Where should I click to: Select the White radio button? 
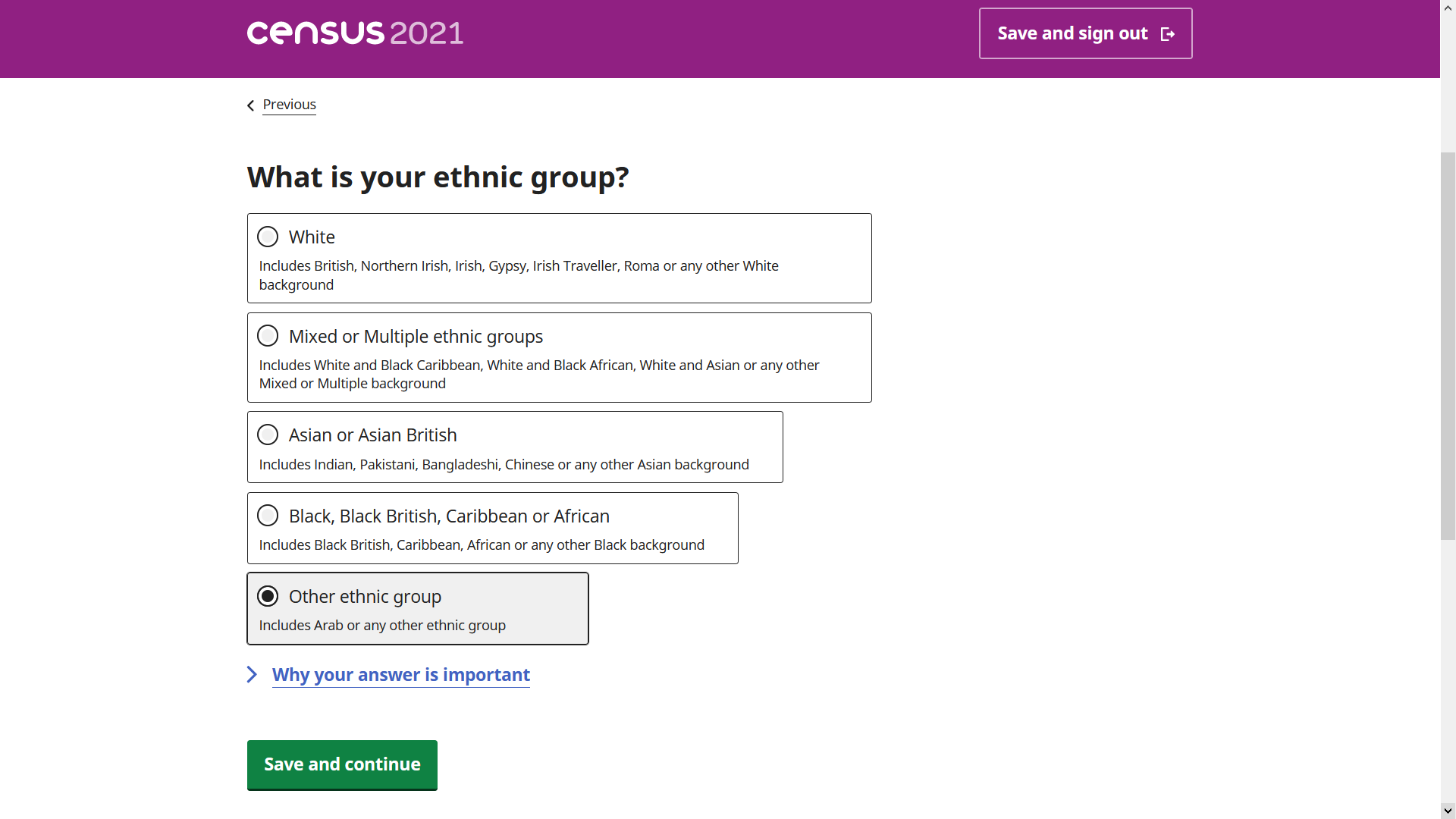268,237
